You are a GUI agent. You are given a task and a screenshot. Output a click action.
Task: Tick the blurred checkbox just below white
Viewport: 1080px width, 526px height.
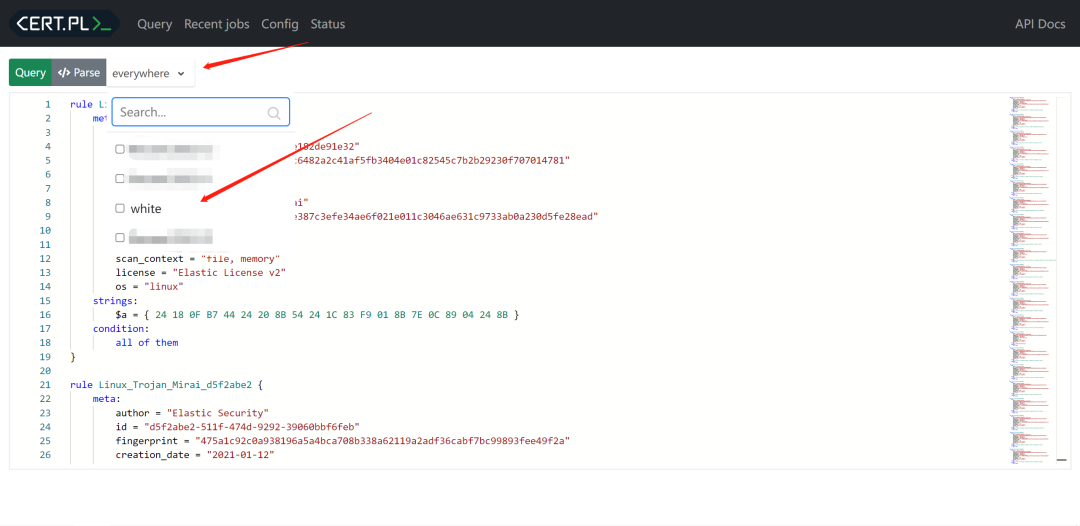(120, 238)
